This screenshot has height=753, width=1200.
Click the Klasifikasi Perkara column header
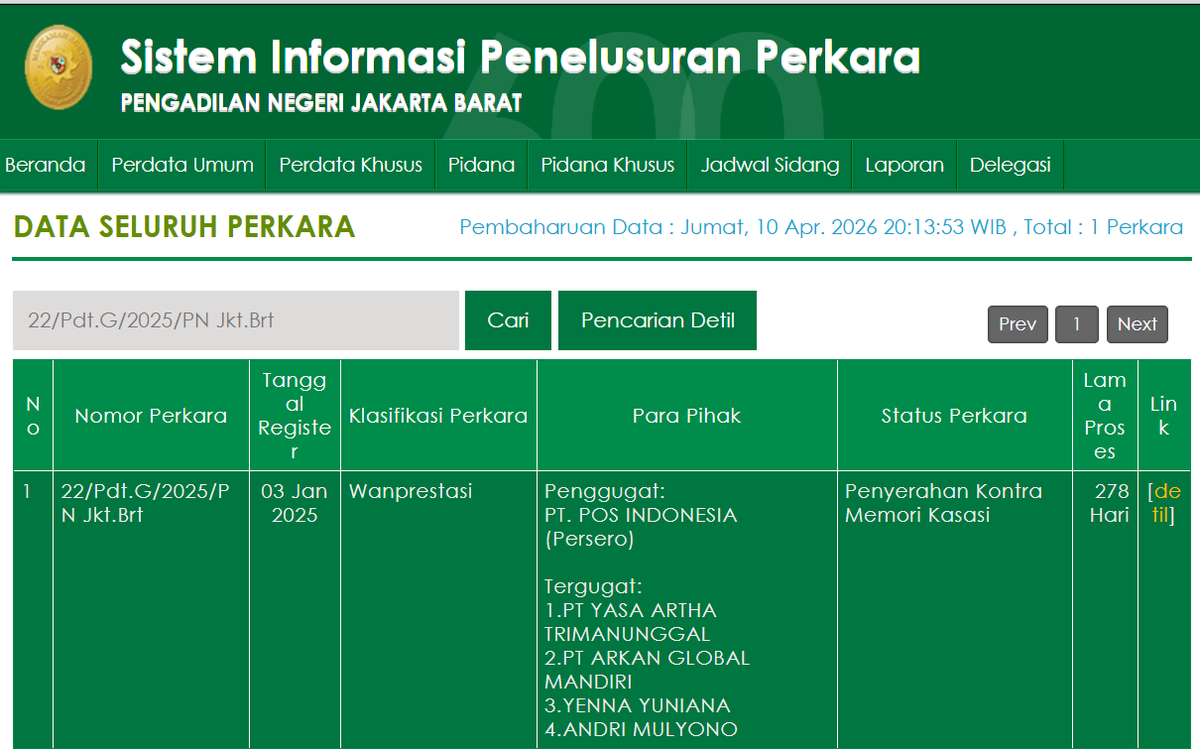click(438, 416)
